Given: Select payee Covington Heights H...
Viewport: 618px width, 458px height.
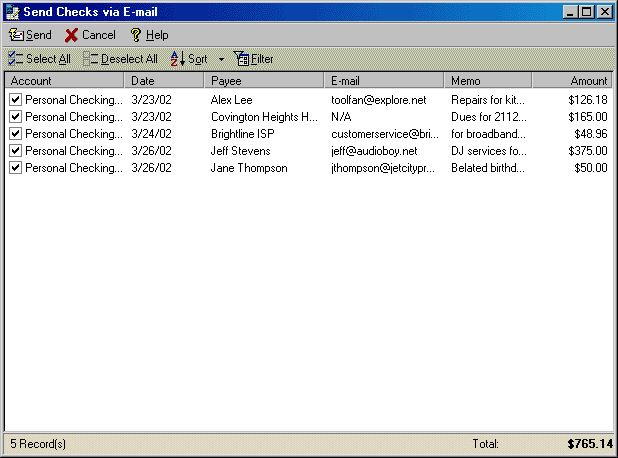Looking at the screenshot, I should [x=264, y=117].
